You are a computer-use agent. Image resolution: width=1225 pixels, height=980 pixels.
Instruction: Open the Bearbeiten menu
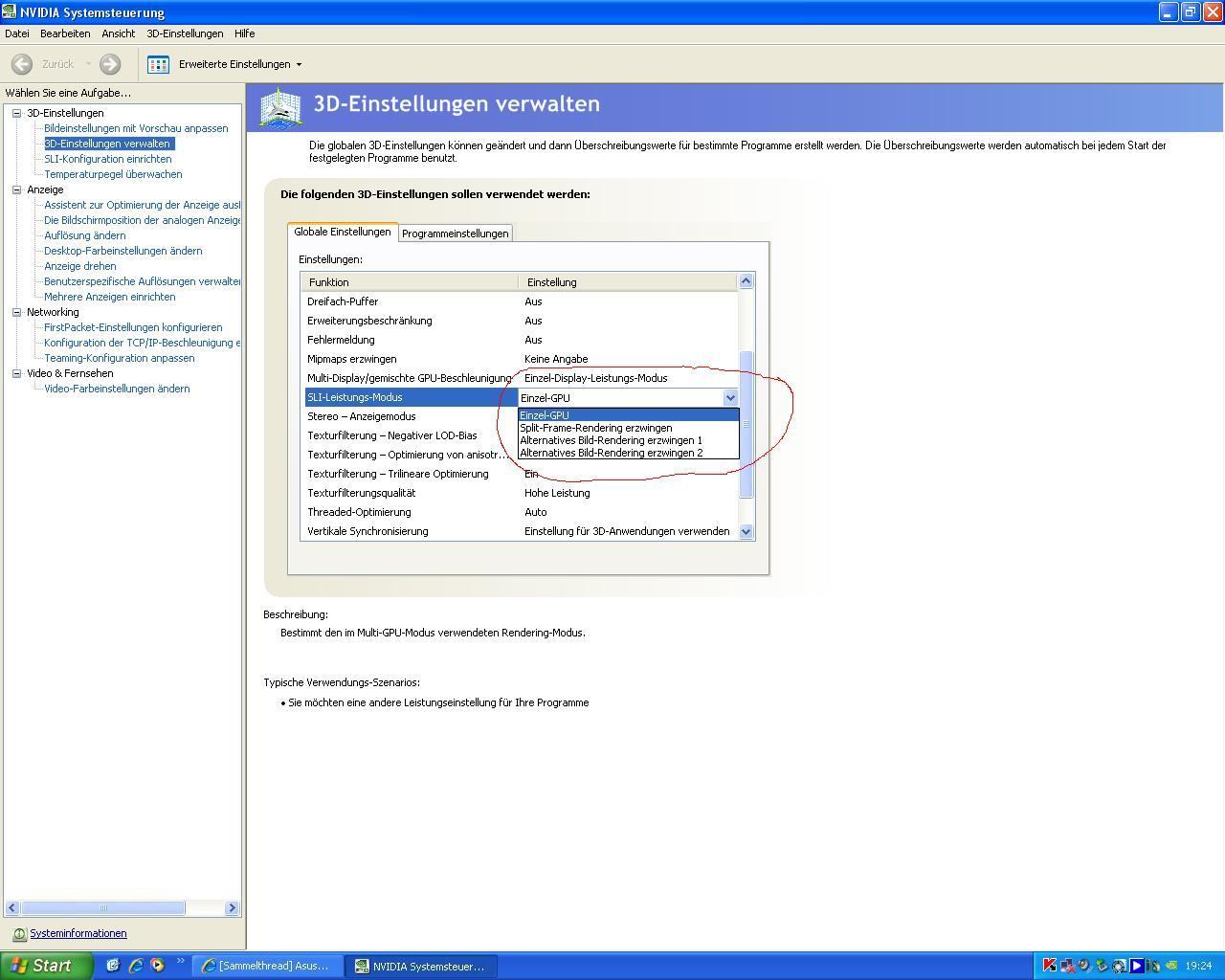65,33
